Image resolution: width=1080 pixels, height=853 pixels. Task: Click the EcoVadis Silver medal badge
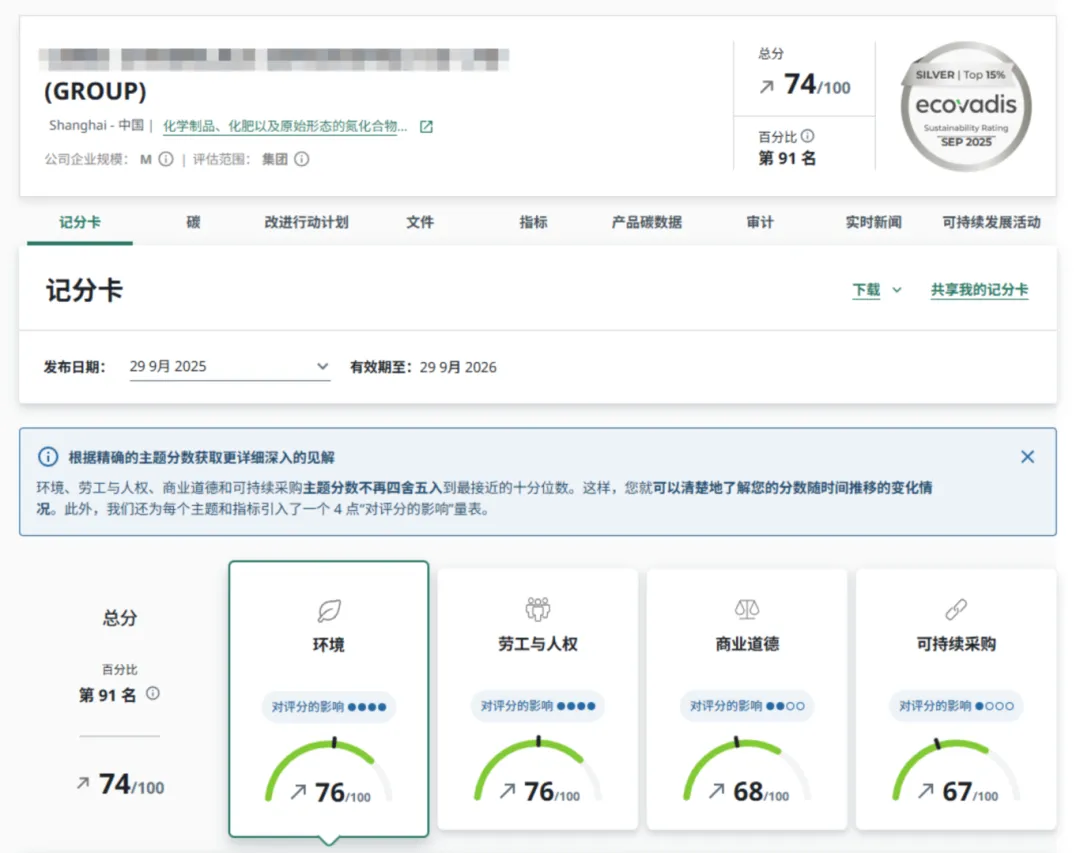[966, 106]
